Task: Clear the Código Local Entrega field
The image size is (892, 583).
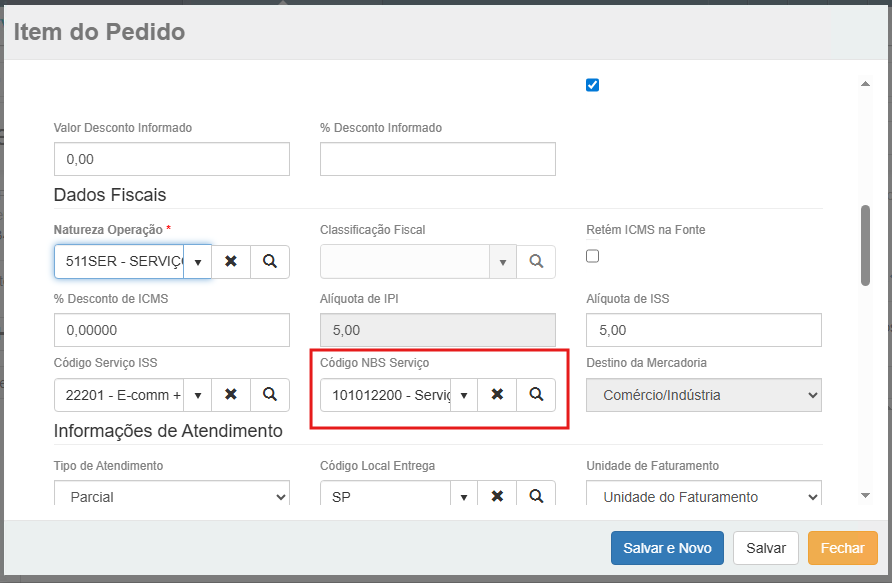Action: tap(497, 496)
